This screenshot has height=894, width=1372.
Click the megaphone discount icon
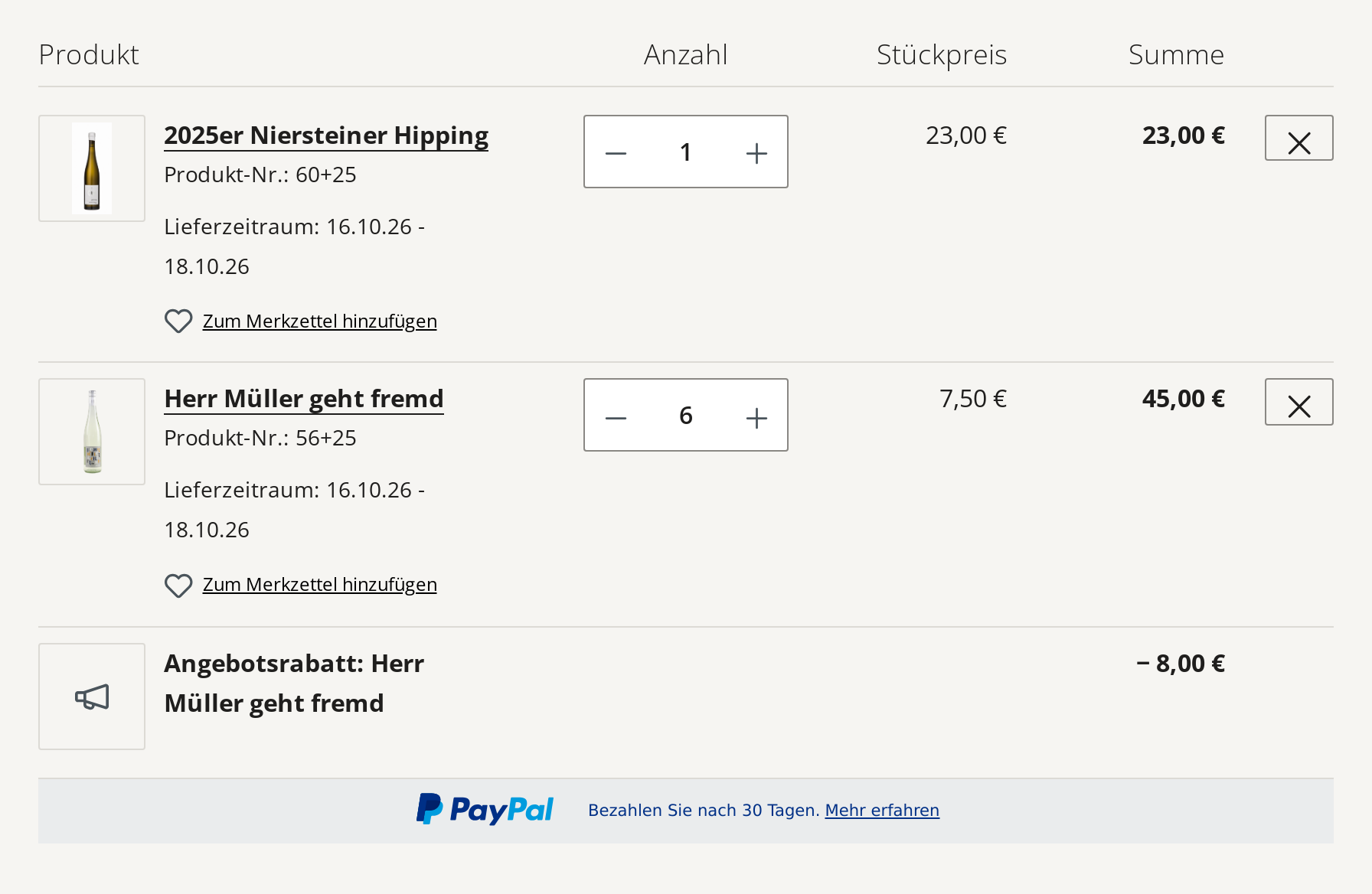click(92, 697)
